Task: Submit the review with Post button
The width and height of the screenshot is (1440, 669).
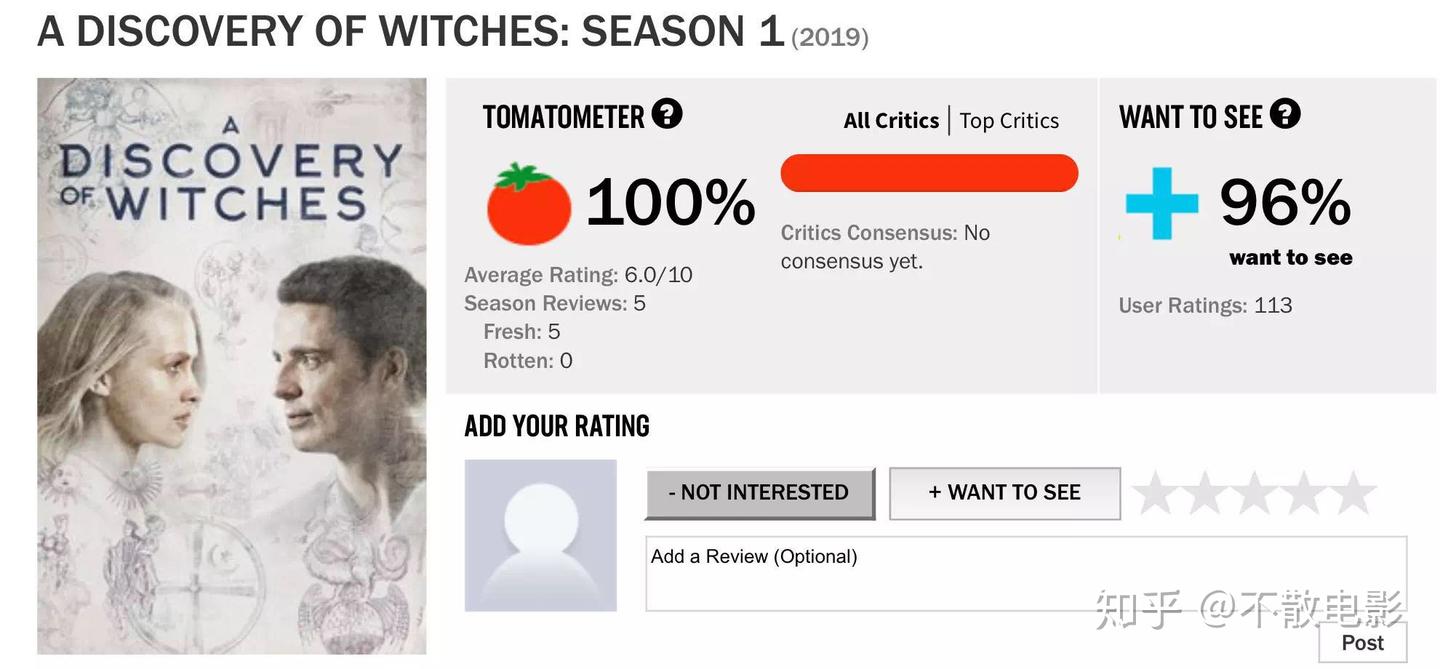Action: tap(1362, 642)
